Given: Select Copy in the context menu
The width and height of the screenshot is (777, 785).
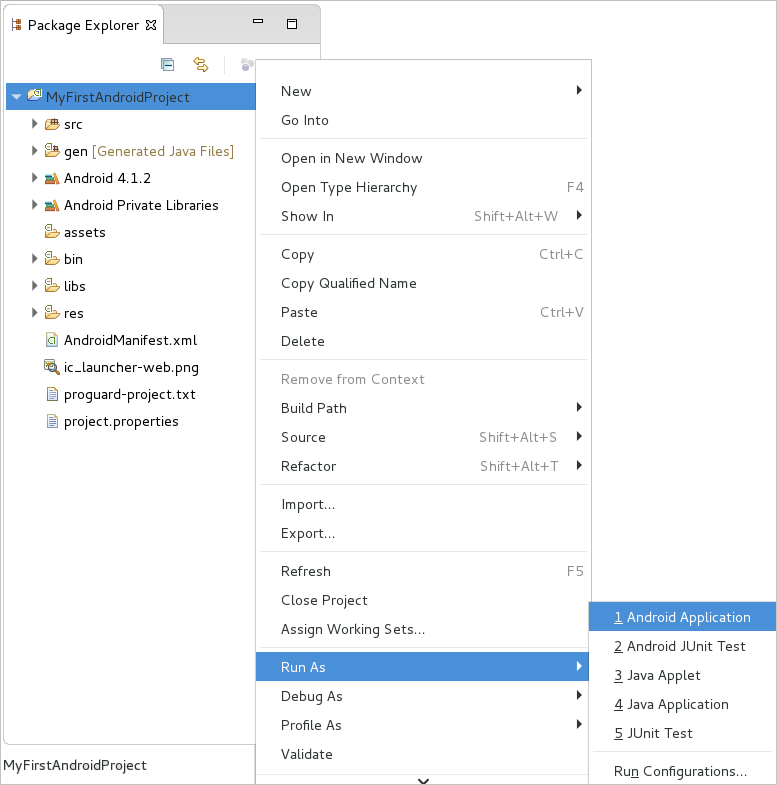Looking at the screenshot, I should coord(423,254).
